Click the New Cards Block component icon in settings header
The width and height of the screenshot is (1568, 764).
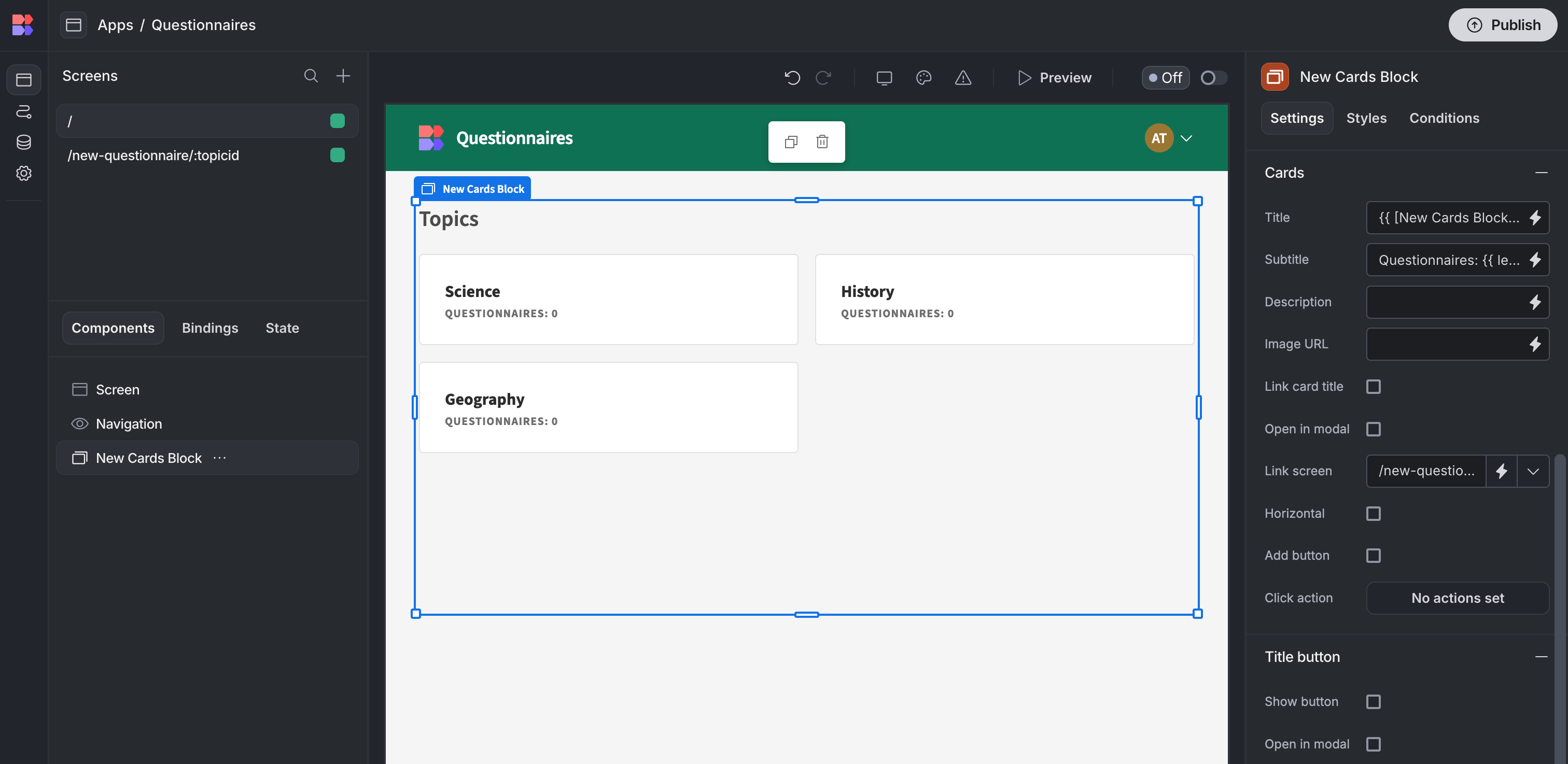tap(1275, 77)
